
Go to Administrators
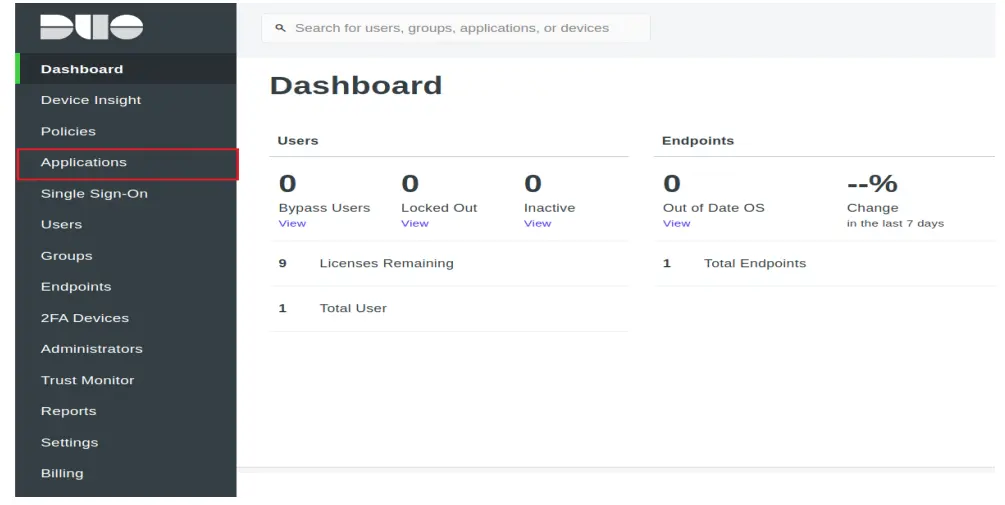click(x=126, y=349)
